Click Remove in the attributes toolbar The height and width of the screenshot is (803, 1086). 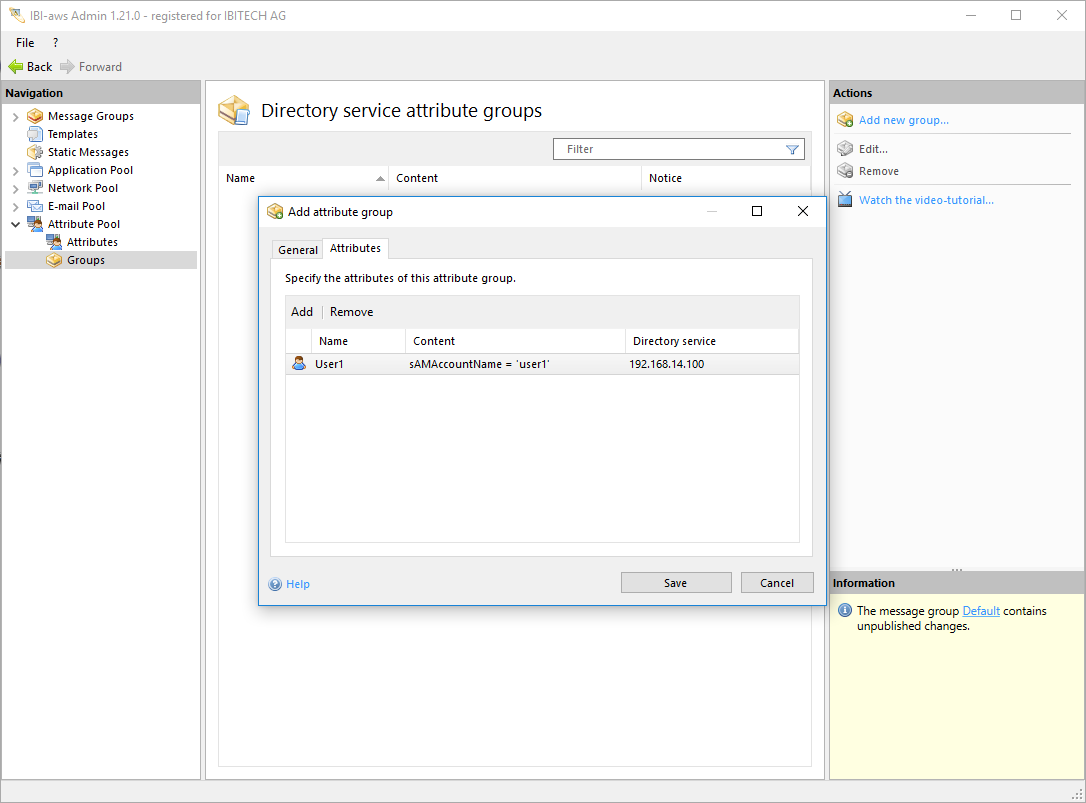[351, 312]
